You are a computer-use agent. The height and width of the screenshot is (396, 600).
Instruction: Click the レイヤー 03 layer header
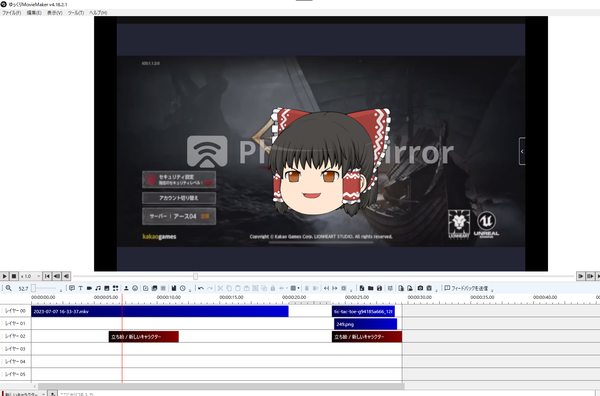click(15, 349)
